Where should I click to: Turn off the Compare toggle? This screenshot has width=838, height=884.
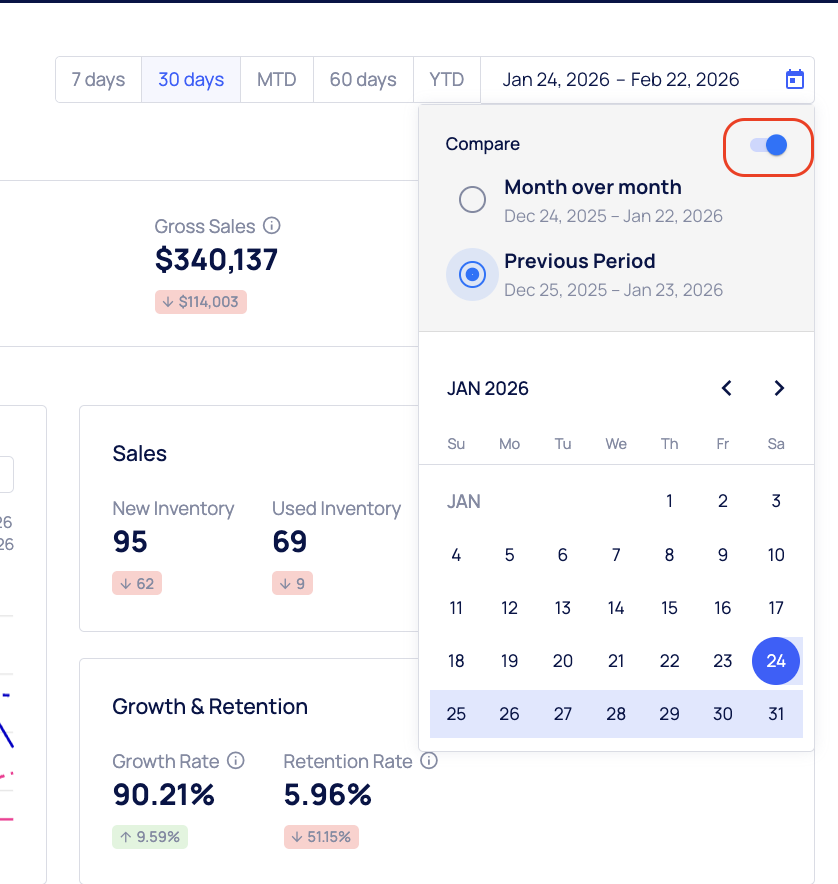pyautogui.click(x=768, y=145)
